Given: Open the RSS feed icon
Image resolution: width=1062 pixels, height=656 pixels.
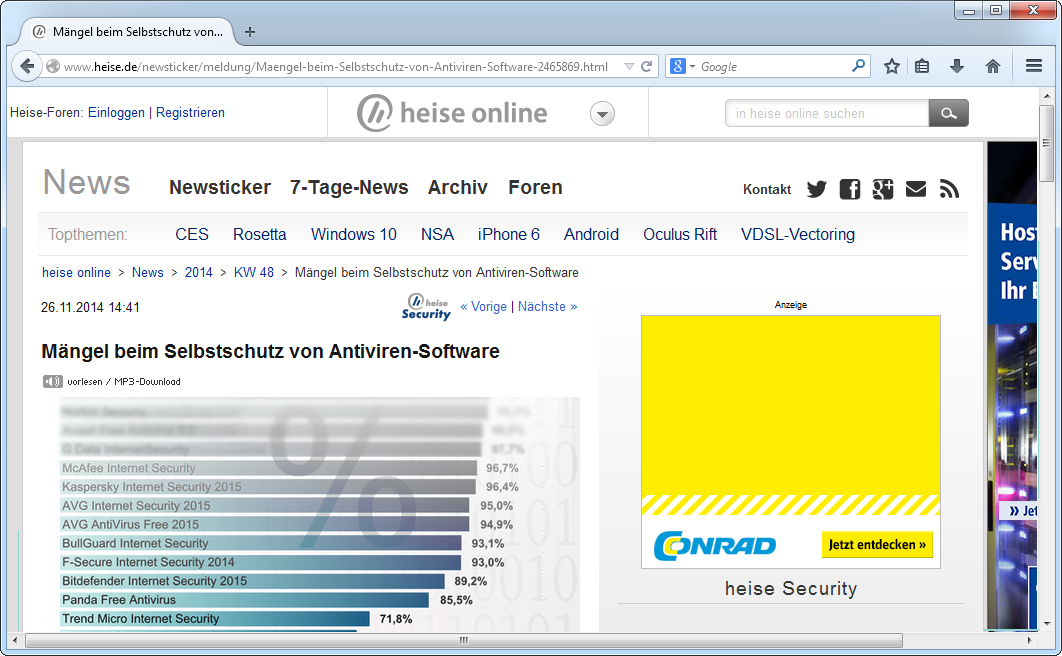Looking at the screenshot, I should click(948, 189).
